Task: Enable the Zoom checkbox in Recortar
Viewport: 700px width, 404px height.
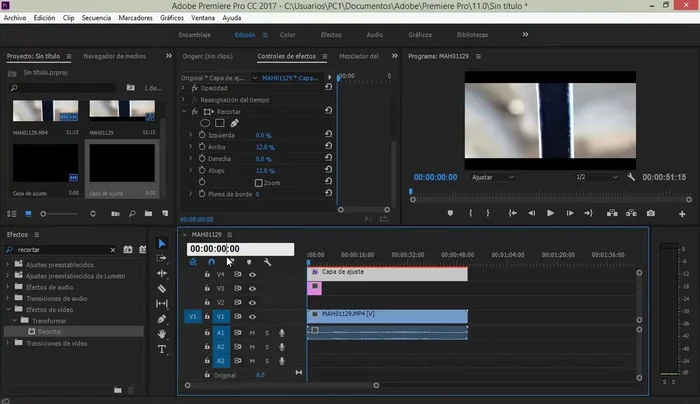Action: point(259,183)
